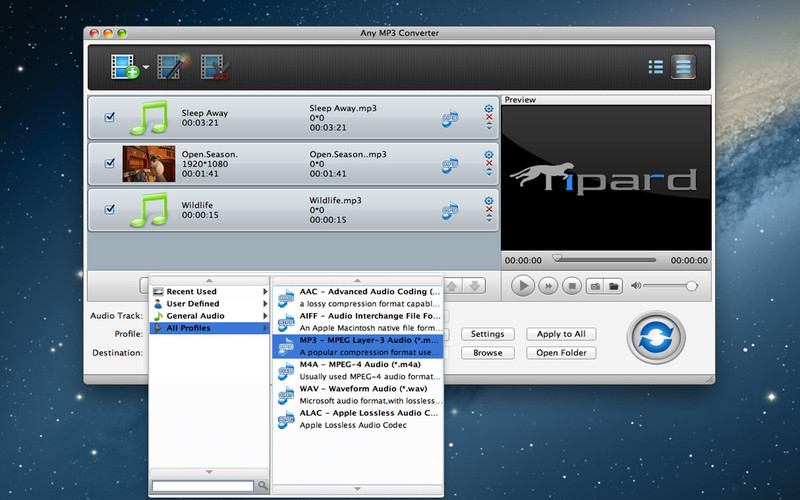
Task: Open the User Defined profile category
Action: 210,304
